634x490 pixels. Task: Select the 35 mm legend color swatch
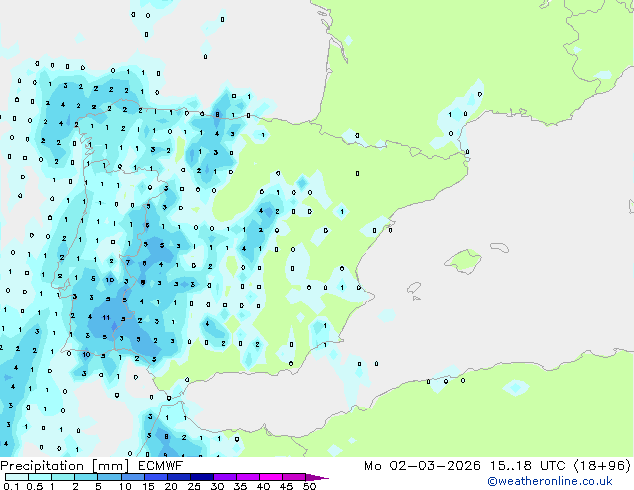click(x=247, y=477)
